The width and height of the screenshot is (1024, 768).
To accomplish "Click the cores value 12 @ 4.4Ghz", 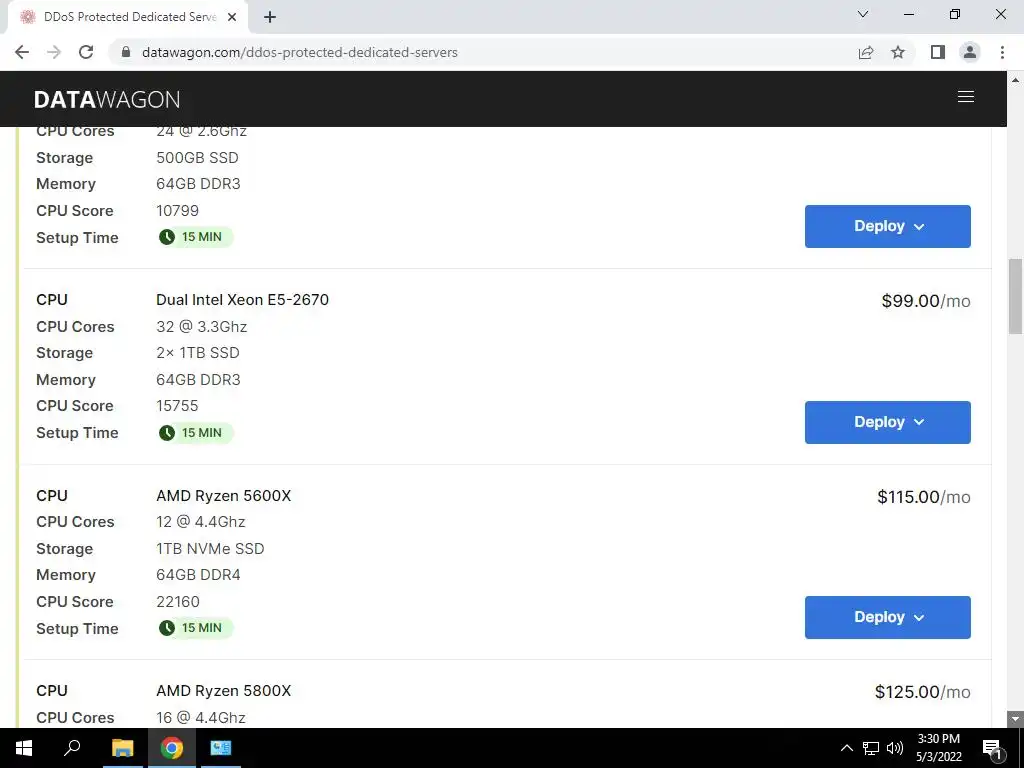I will pyautogui.click(x=200, y=522).
